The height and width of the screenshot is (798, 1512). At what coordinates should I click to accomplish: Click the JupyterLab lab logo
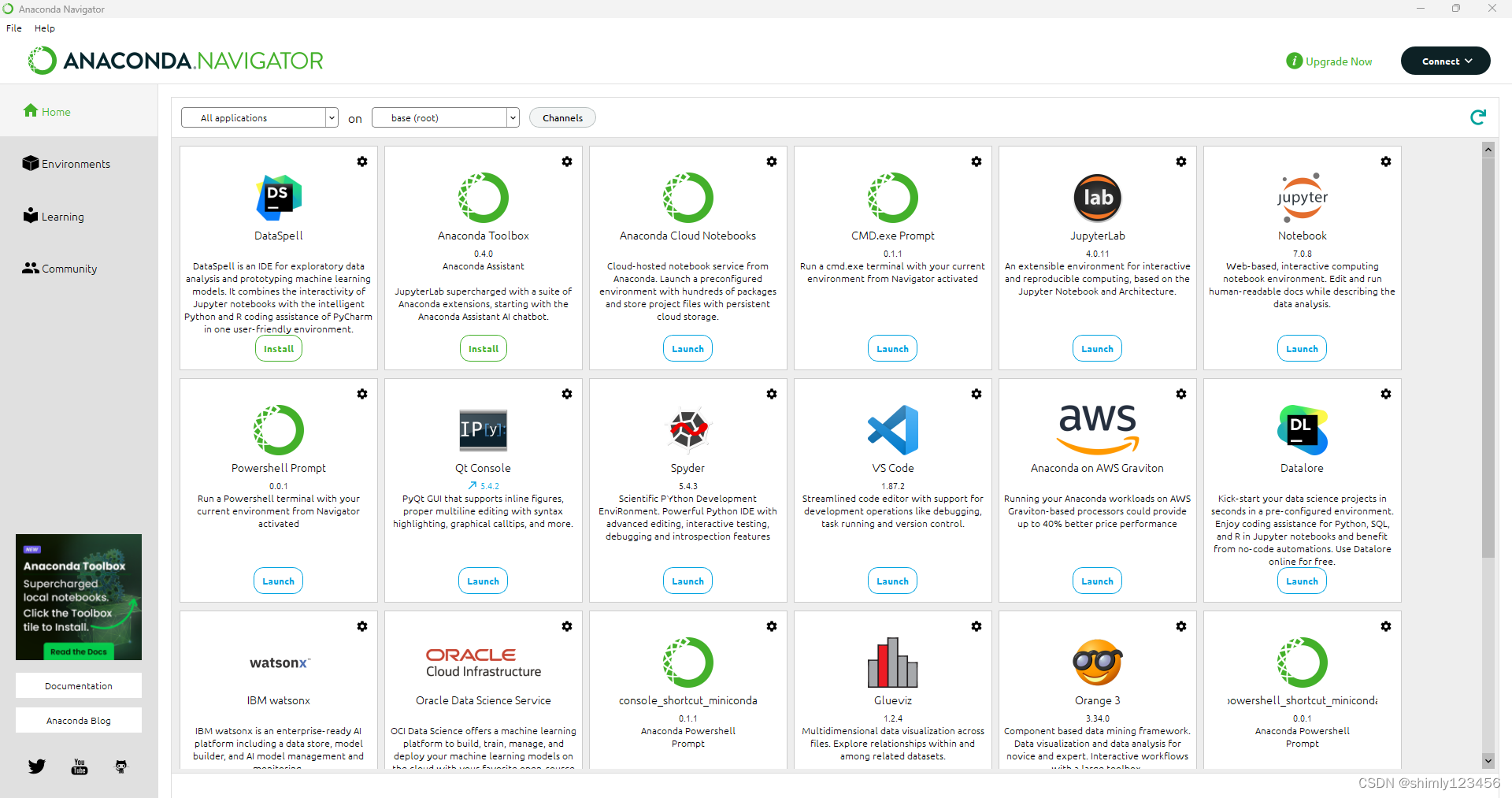point(1098,198)
